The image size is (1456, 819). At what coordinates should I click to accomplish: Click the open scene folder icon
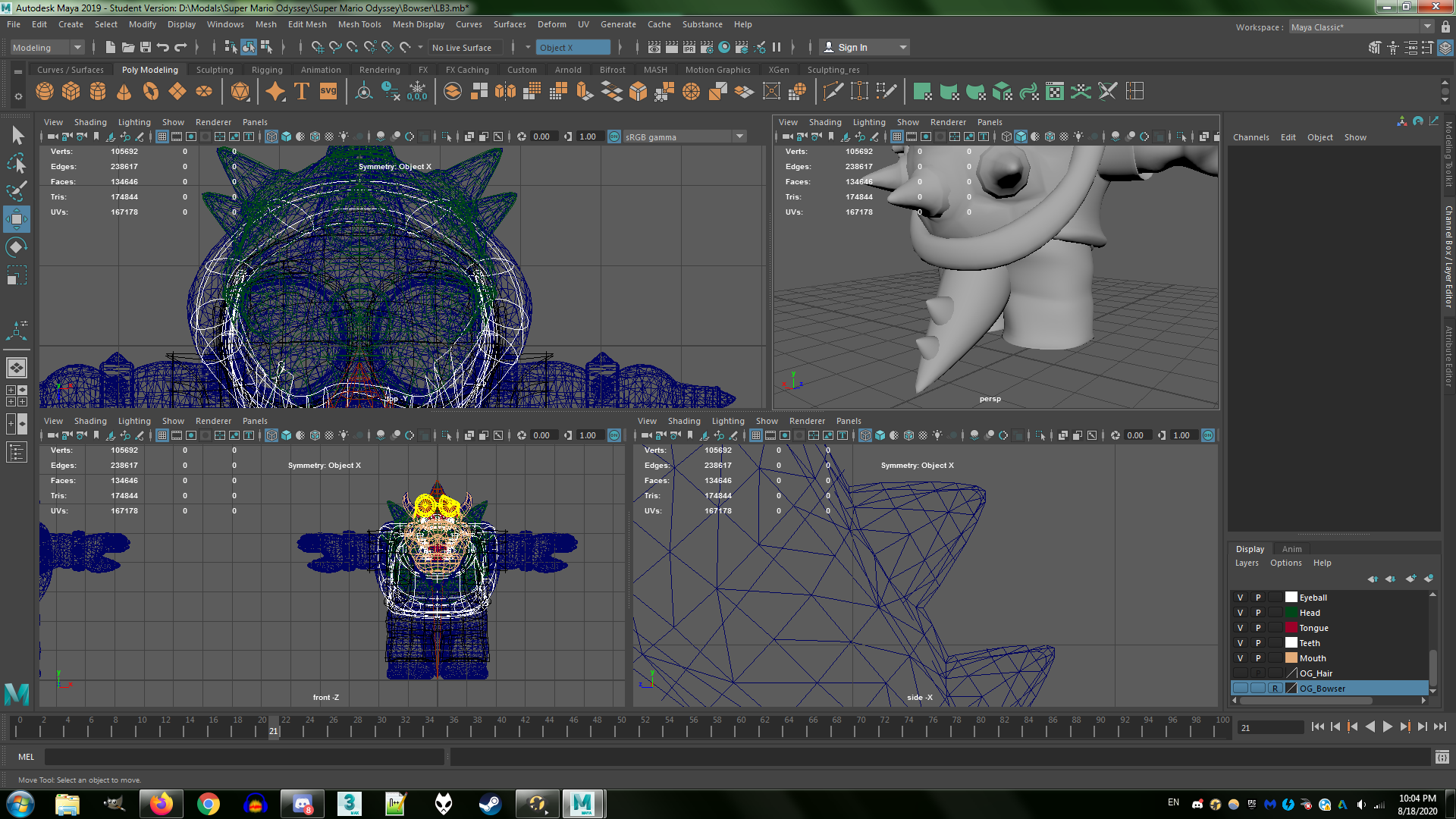tap(128, 47)
